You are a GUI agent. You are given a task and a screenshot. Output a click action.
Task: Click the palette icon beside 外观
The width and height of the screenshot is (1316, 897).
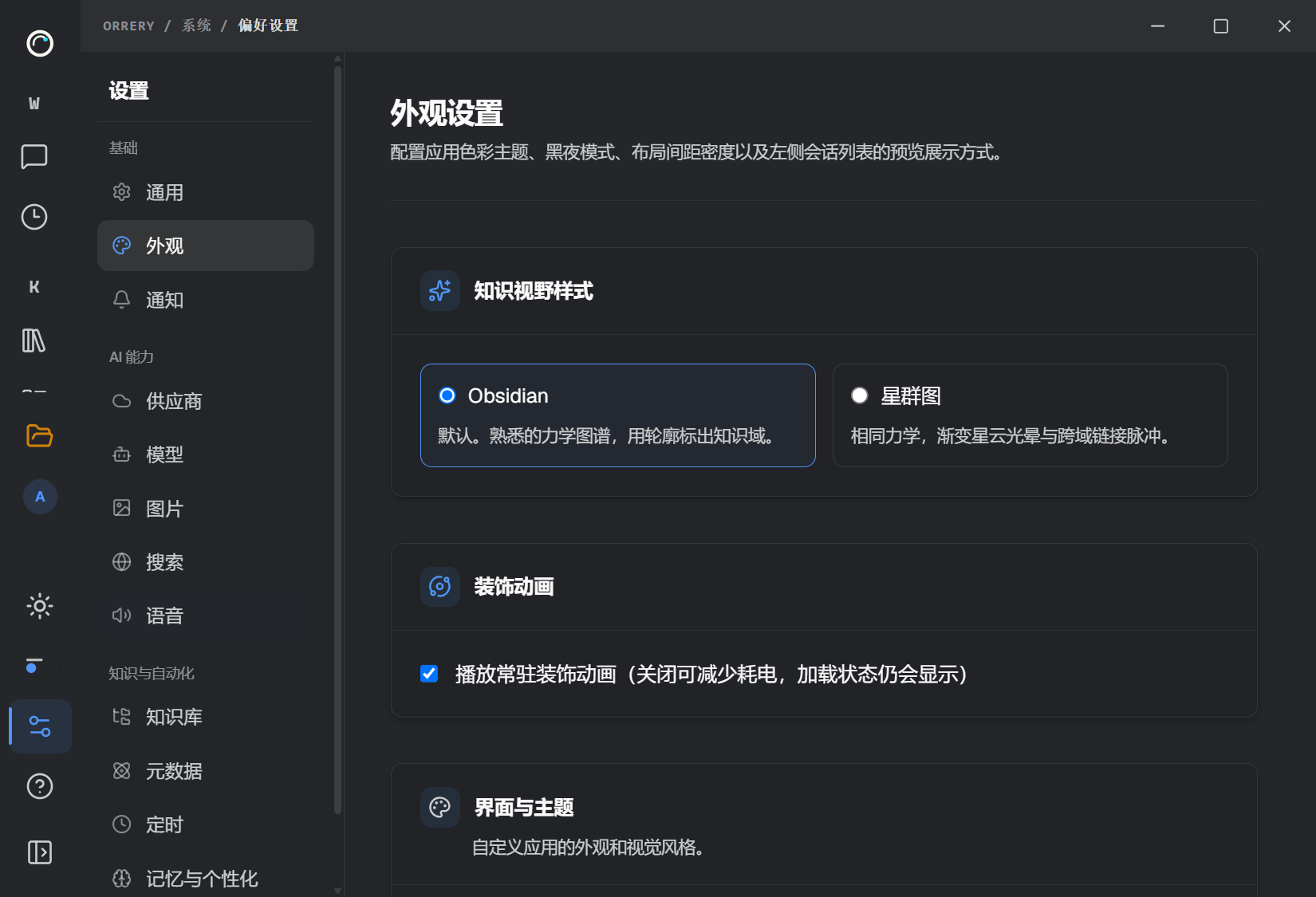[x=121, y=246]
